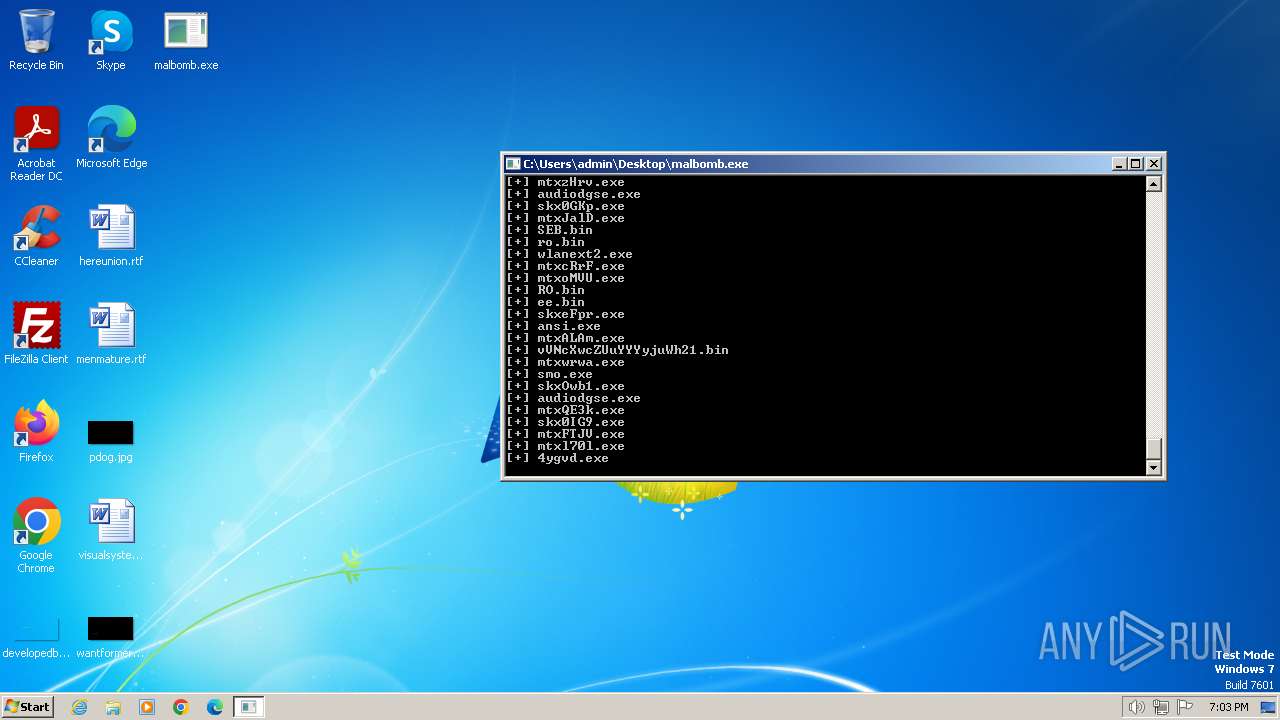Open the volume speaker tray icon
This screenshot has height=720, width=1280.
pos(1136,707)
